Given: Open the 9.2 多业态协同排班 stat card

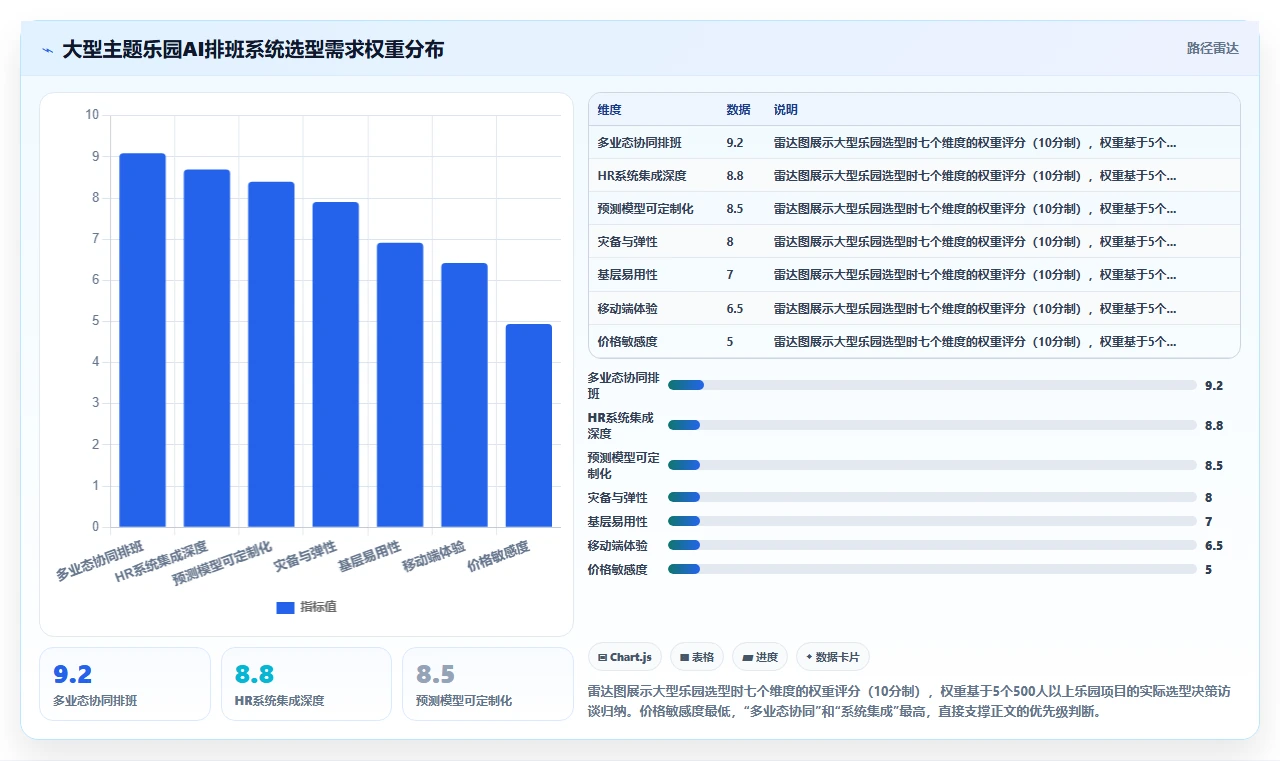Looking at the screenshot, I should [x=125, y=684].
